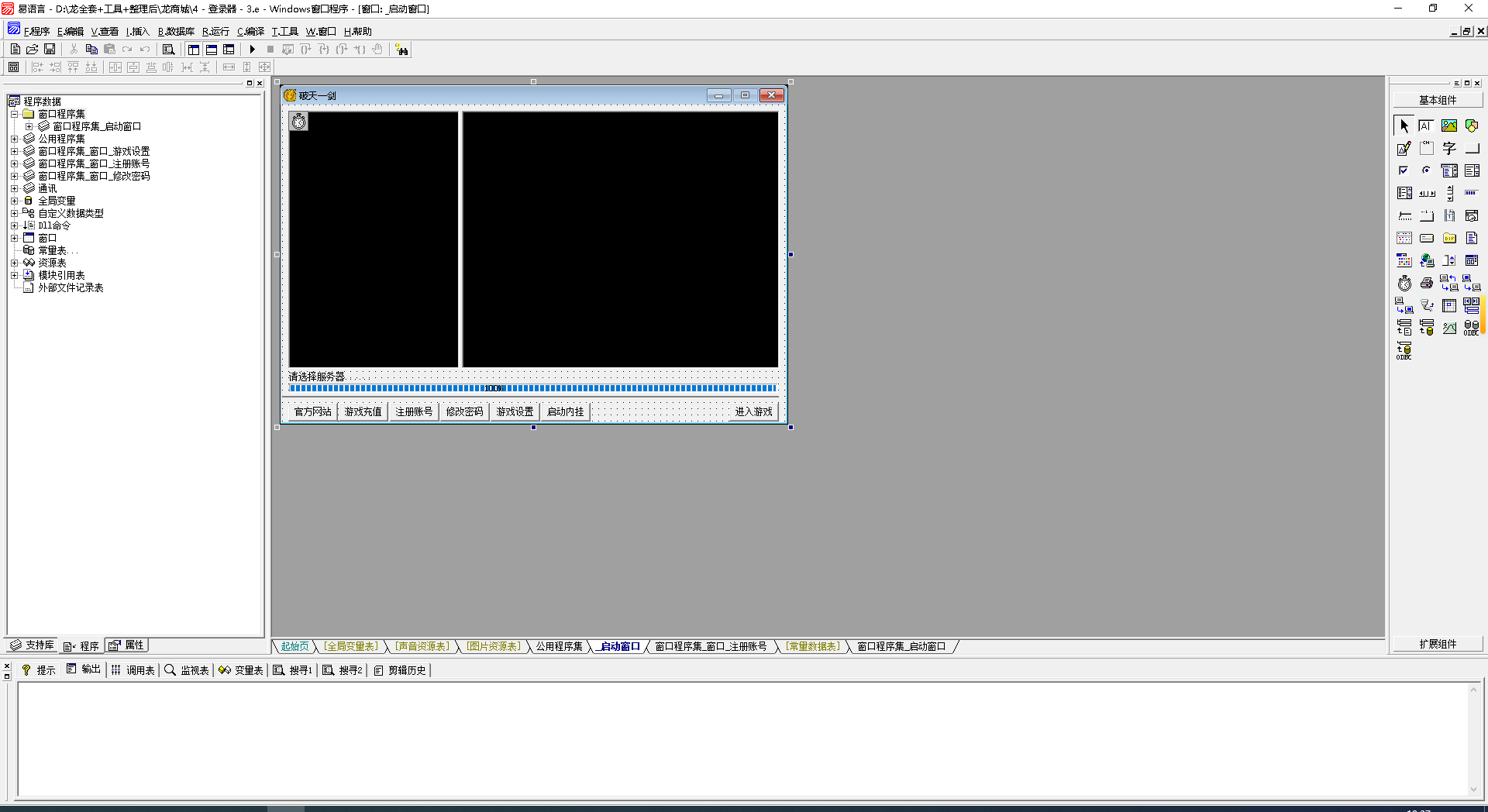Click the binoculars help-search toolbar icon
This screenshot has height=812, width=1488.
pos(401,50)
